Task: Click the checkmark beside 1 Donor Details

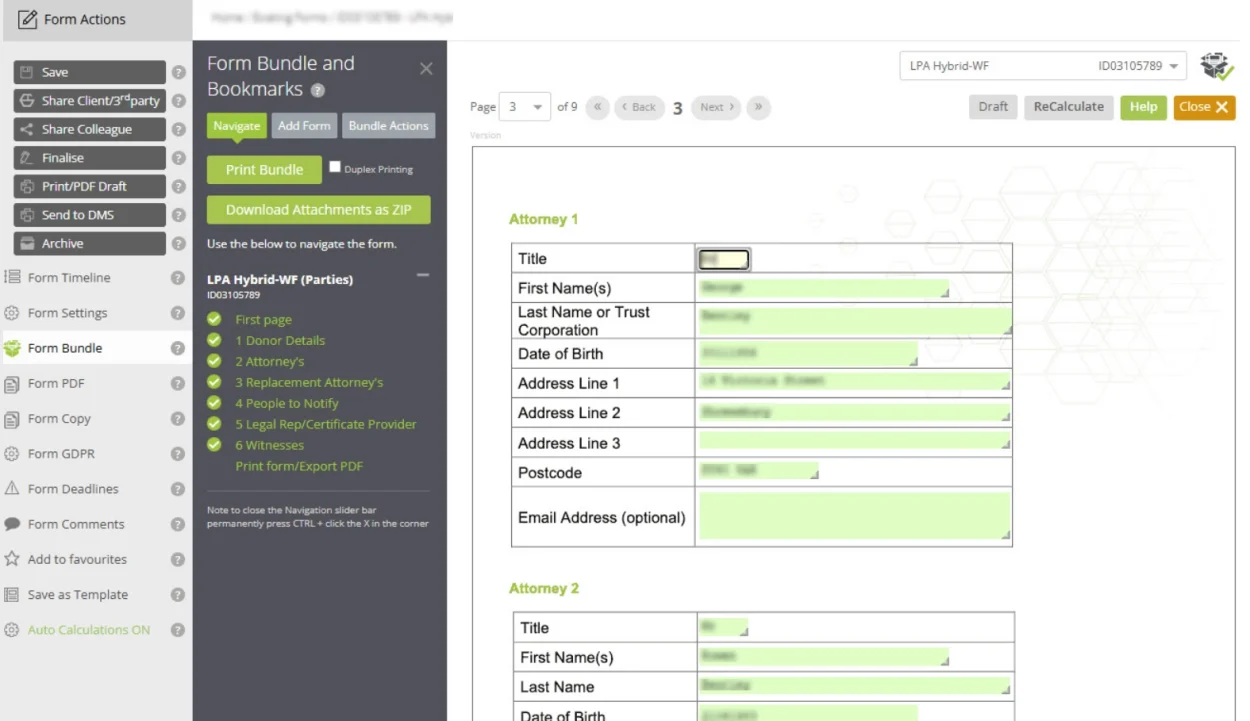Action: click(215, 340)
